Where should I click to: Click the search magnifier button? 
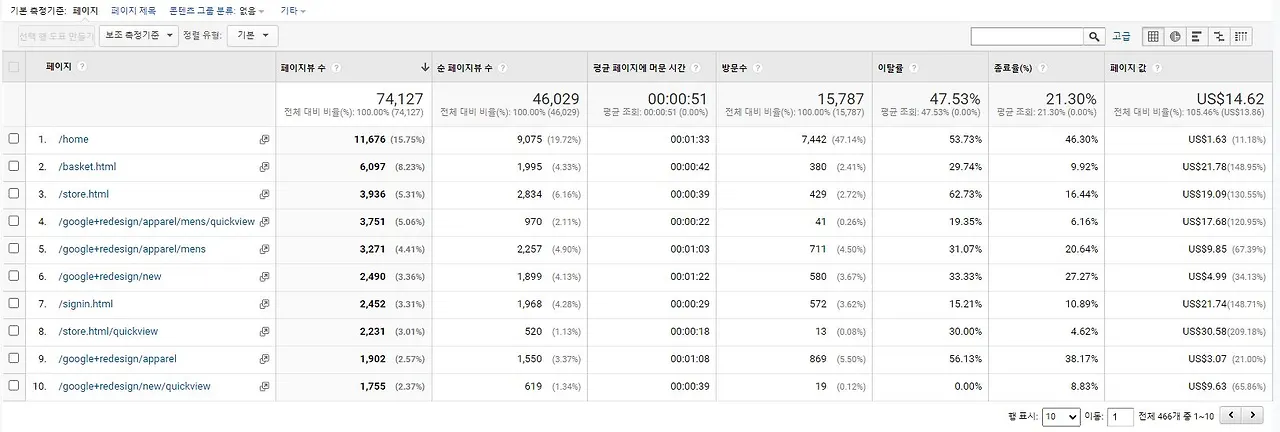(1095, 36)
